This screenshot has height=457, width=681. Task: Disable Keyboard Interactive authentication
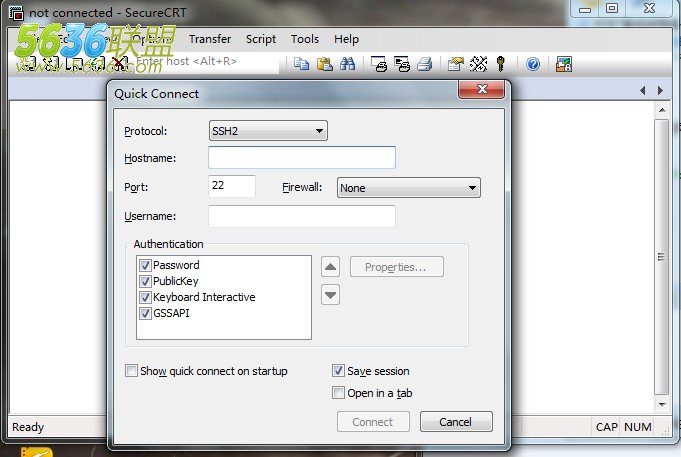(x=145, y=297)
